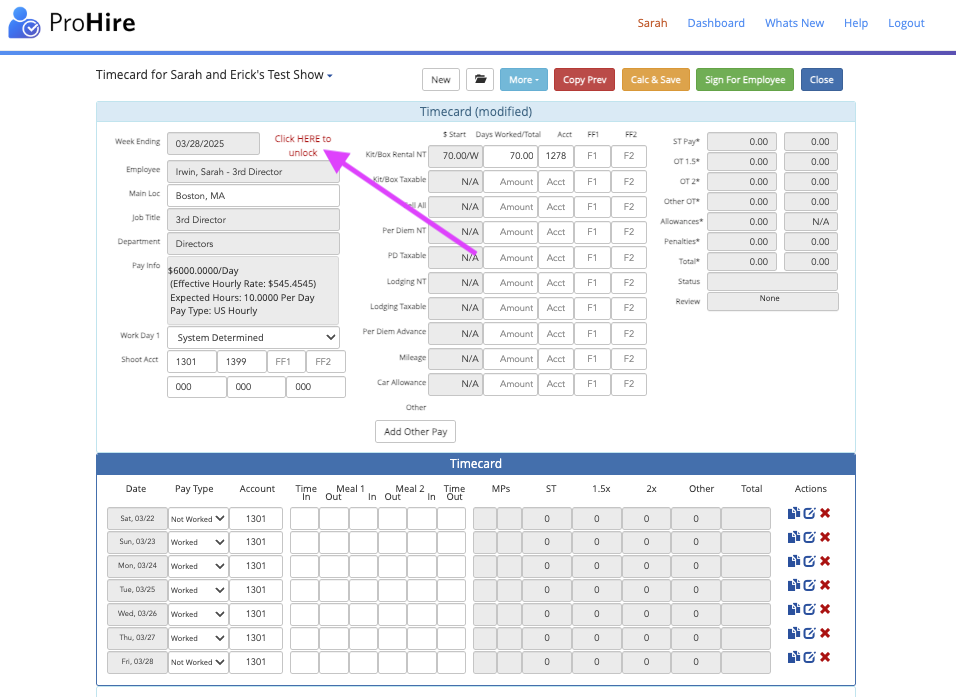This screenshot has width=956, height=697.
Task: Go to the Dashboard
Action: pyautogui.click(x=716, y=23)
